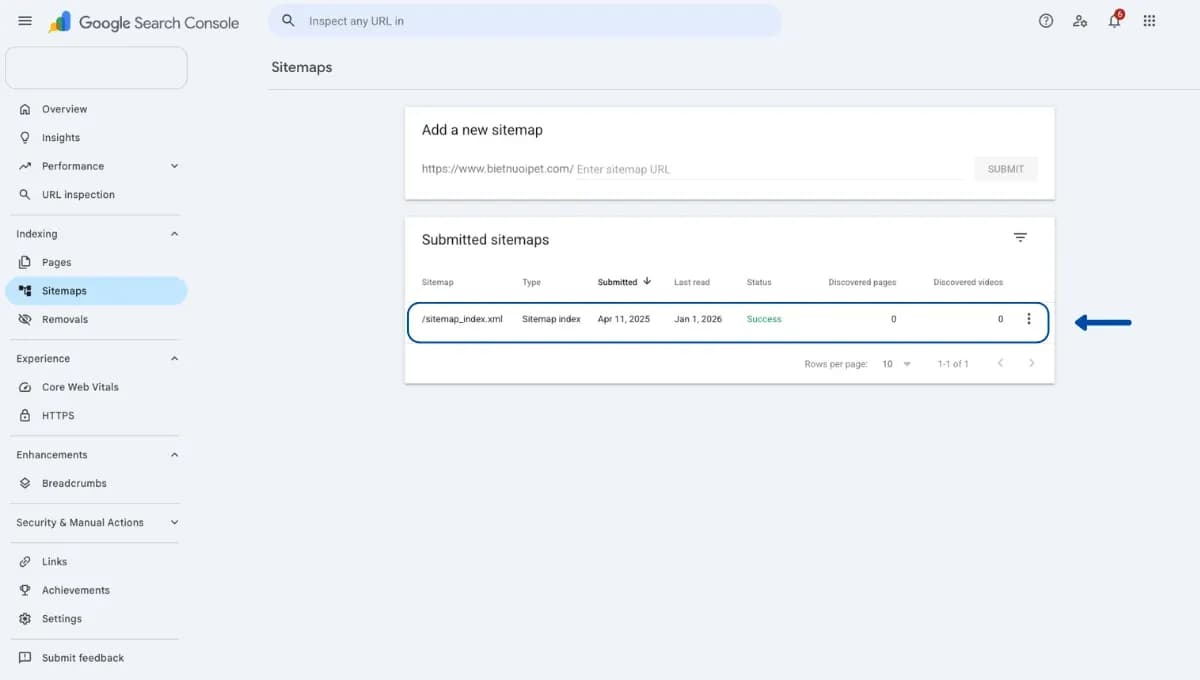Click the Type column header
The height and width of the screenshot is (680, 1200).
[x=531, y=282]
